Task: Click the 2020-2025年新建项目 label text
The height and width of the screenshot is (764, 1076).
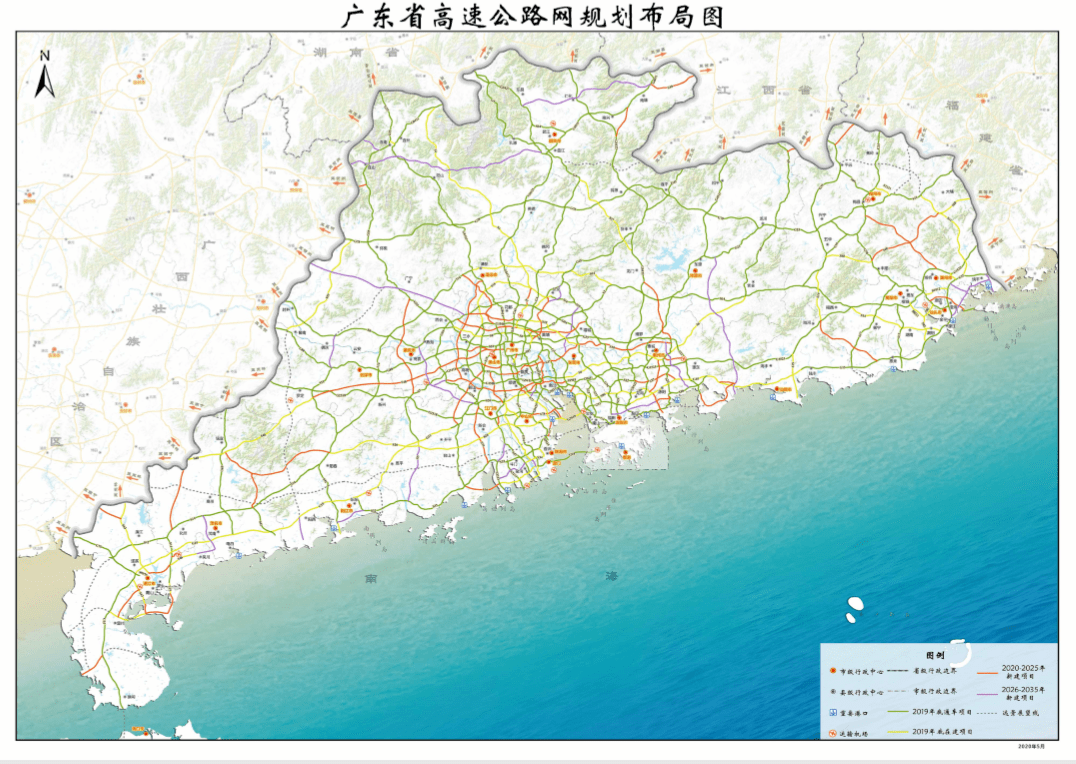Action: pyautogui.click(x=1022, y=671)
